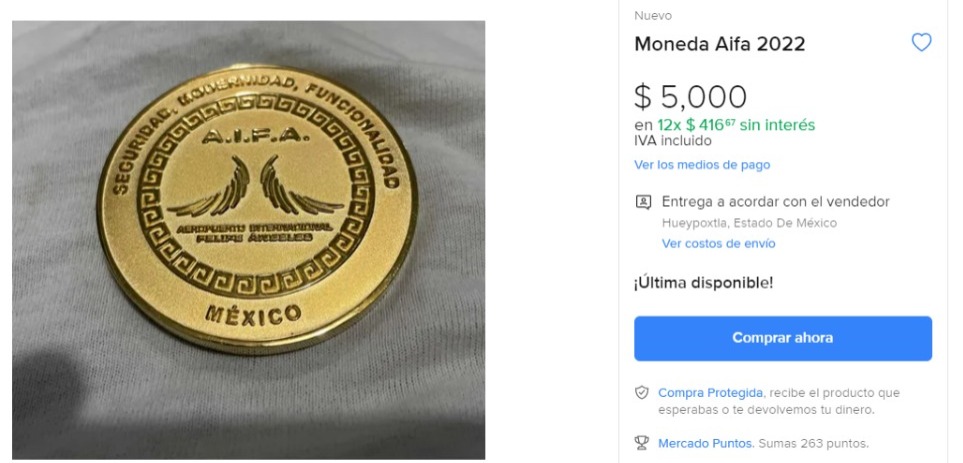Click the Nuevo condition label
The height and width of the screenshot is (463, 963).
click(x=653, y=16)
